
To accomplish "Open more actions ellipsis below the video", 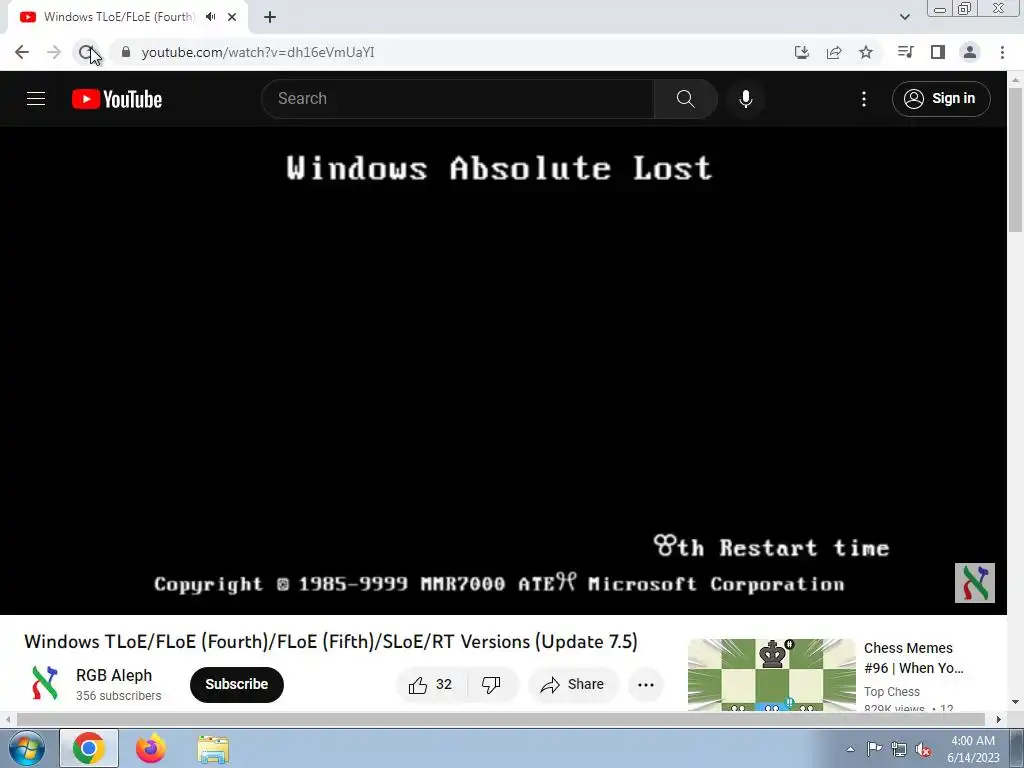I will (646, 684).
